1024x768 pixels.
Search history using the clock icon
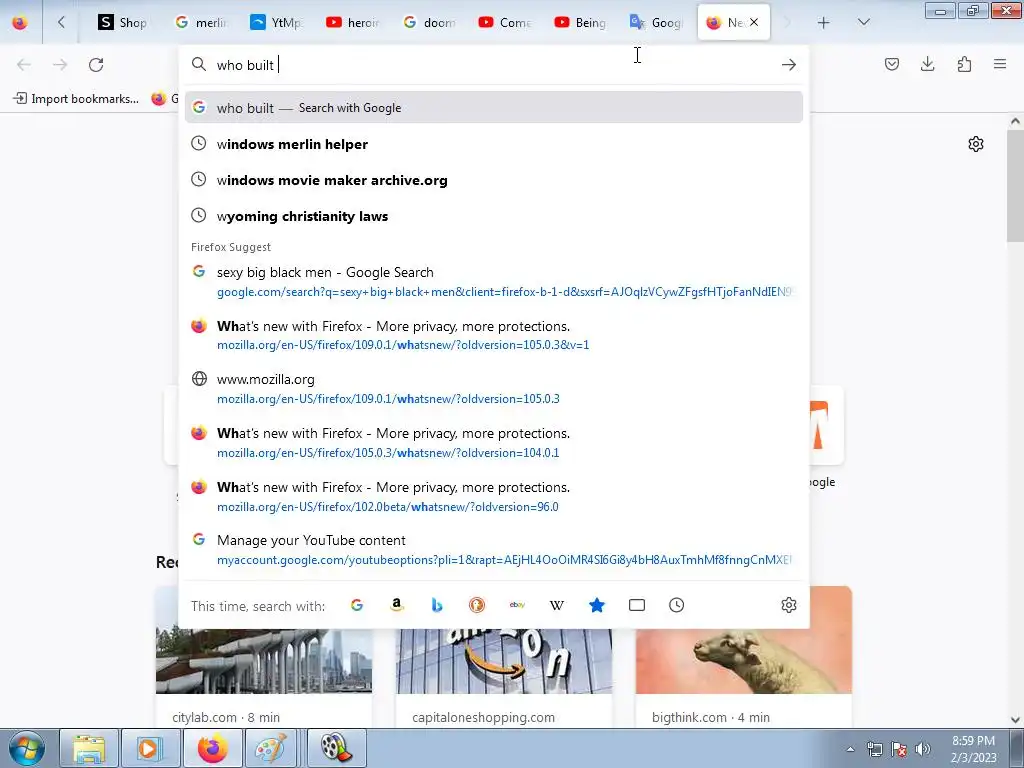pyautogui.click(x=677, y=605)
